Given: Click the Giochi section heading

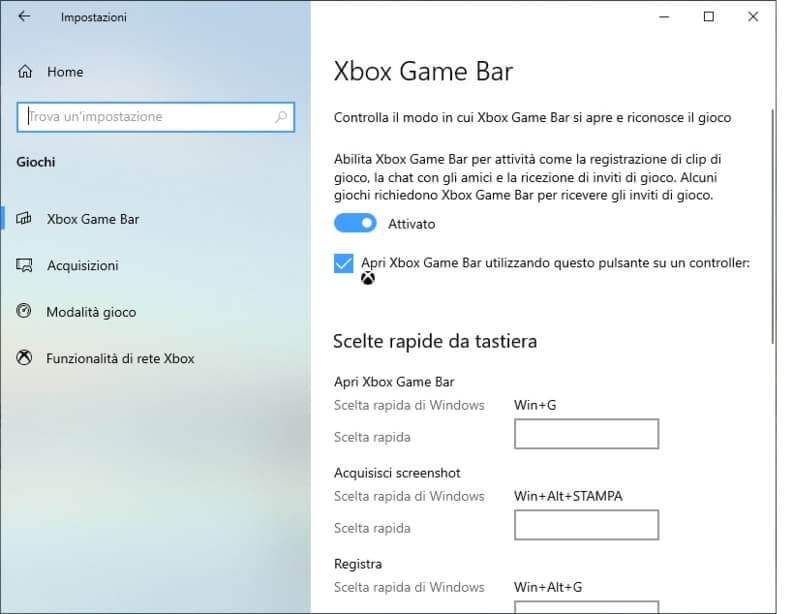Looking at the screenshot, I should [35, 162].
